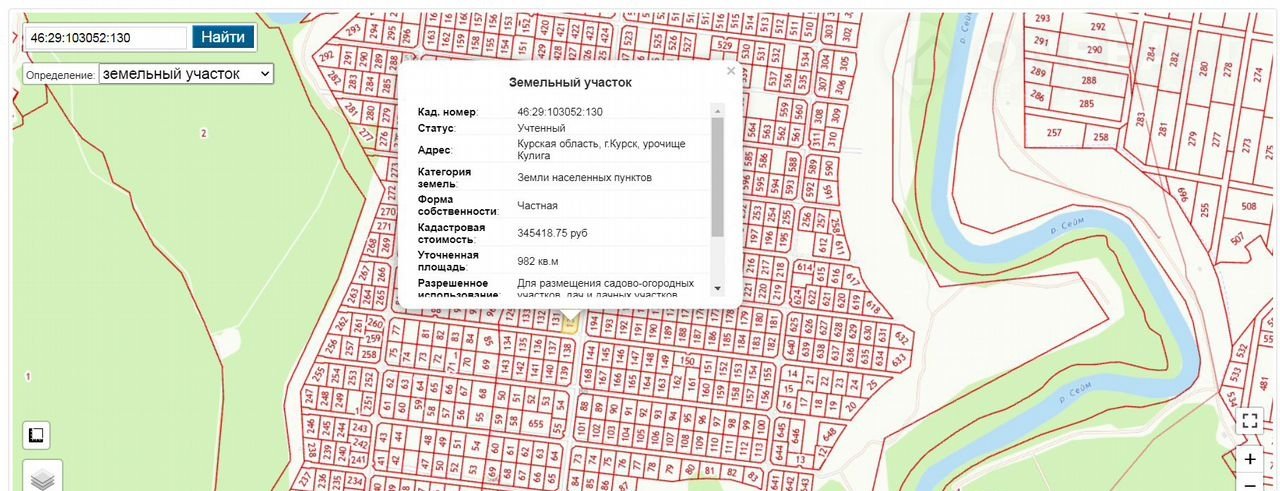Select parcel 655 on the map

click(x=536, y=423)
